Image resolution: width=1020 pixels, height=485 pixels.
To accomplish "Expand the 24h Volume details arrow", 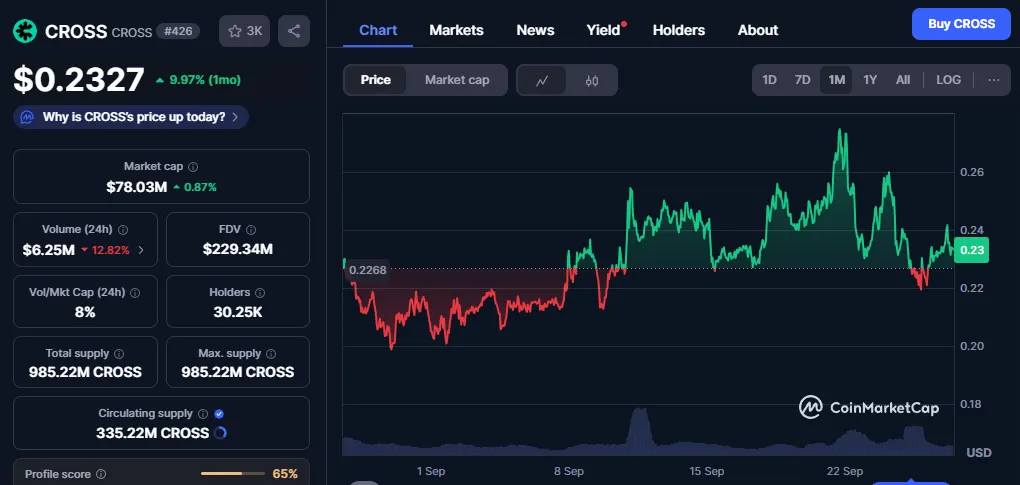I will (x=141, y=250).
